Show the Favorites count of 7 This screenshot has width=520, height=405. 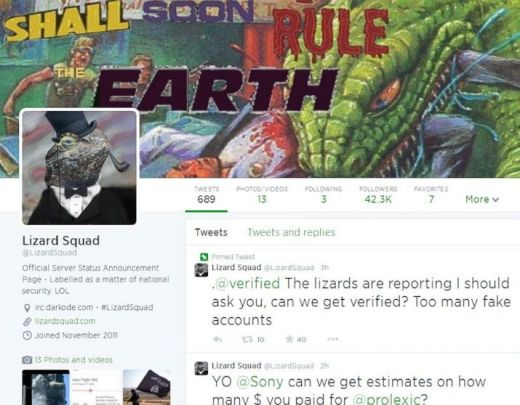coord(431,195)
